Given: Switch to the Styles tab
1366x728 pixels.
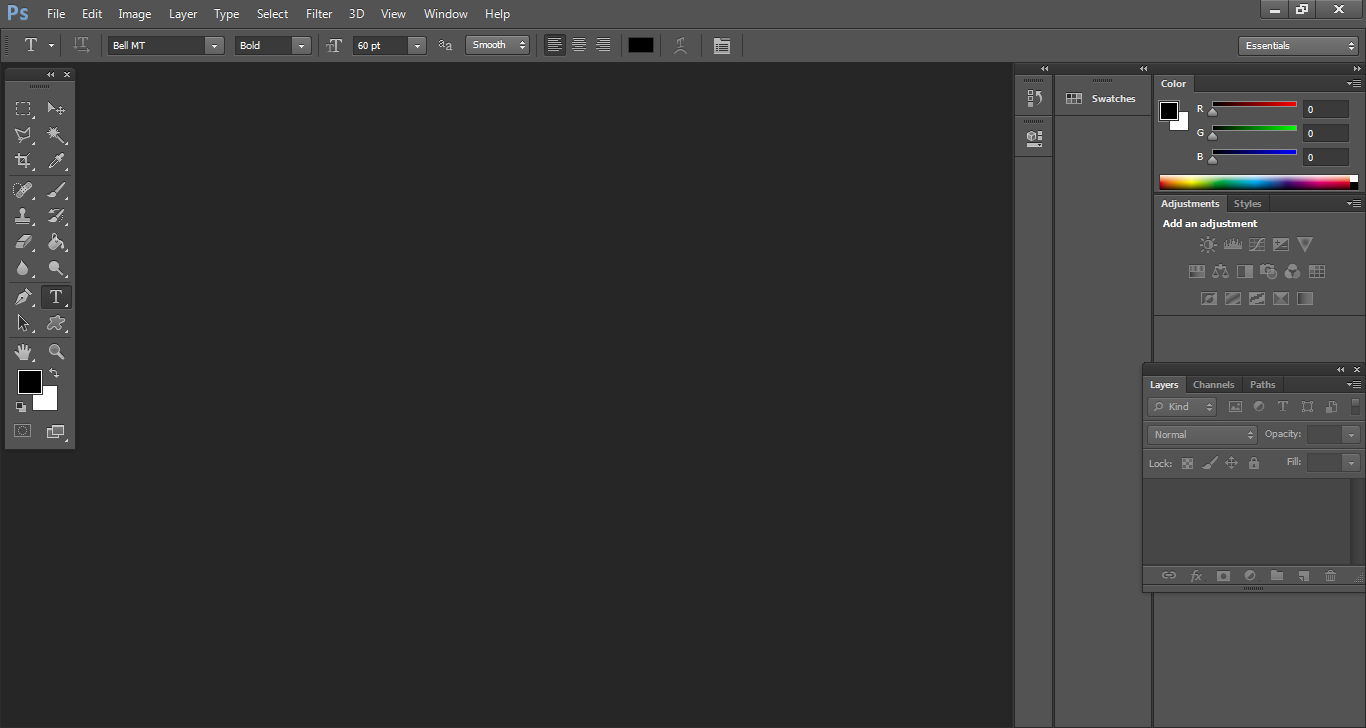Looking at the screenshot, I should tap(1248, 204).
